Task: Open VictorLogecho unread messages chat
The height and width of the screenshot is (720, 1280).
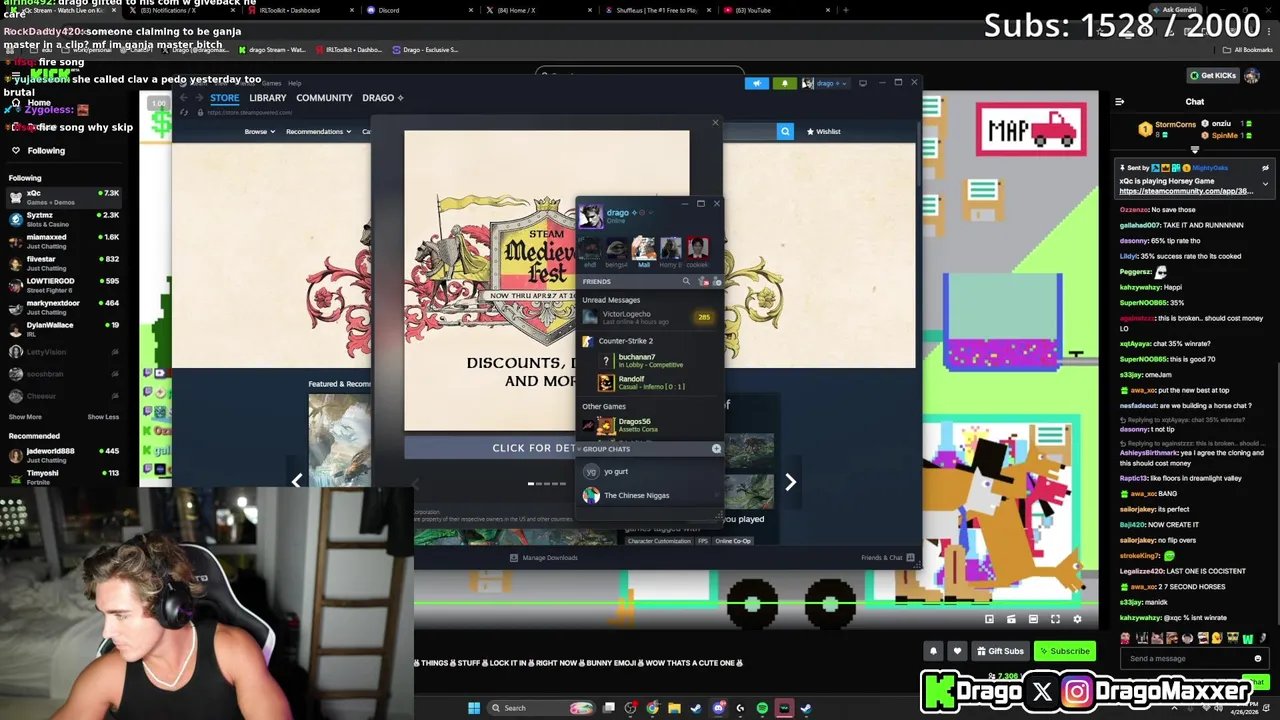Action: click(647, 318)
